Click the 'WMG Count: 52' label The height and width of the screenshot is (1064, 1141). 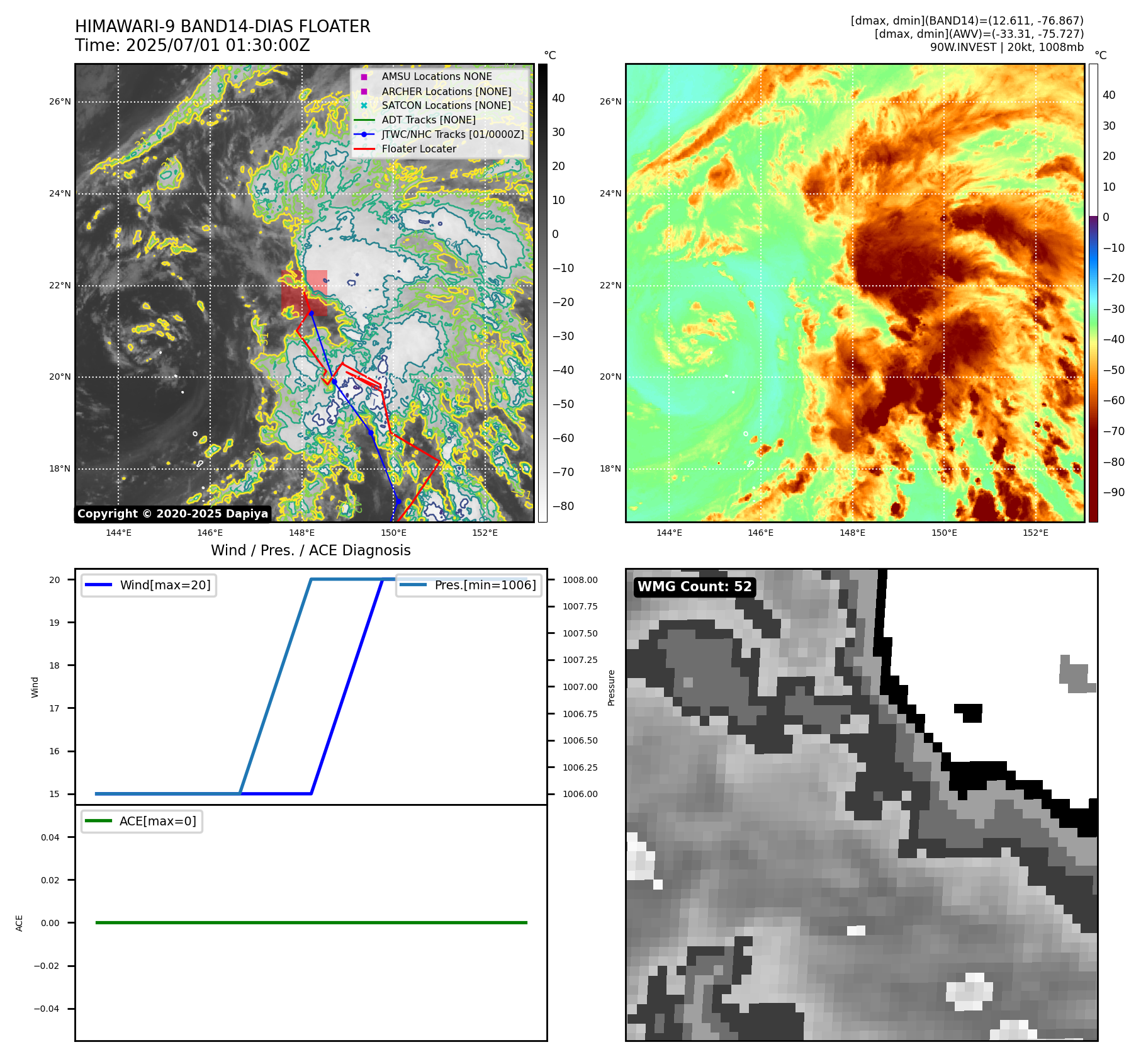click(695, 587)
